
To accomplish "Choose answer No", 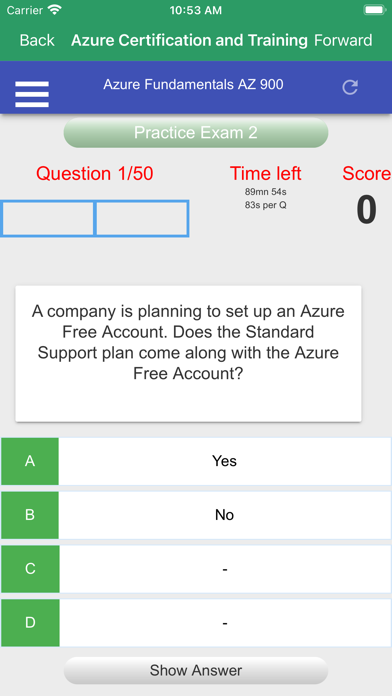I will click(225, 515).
